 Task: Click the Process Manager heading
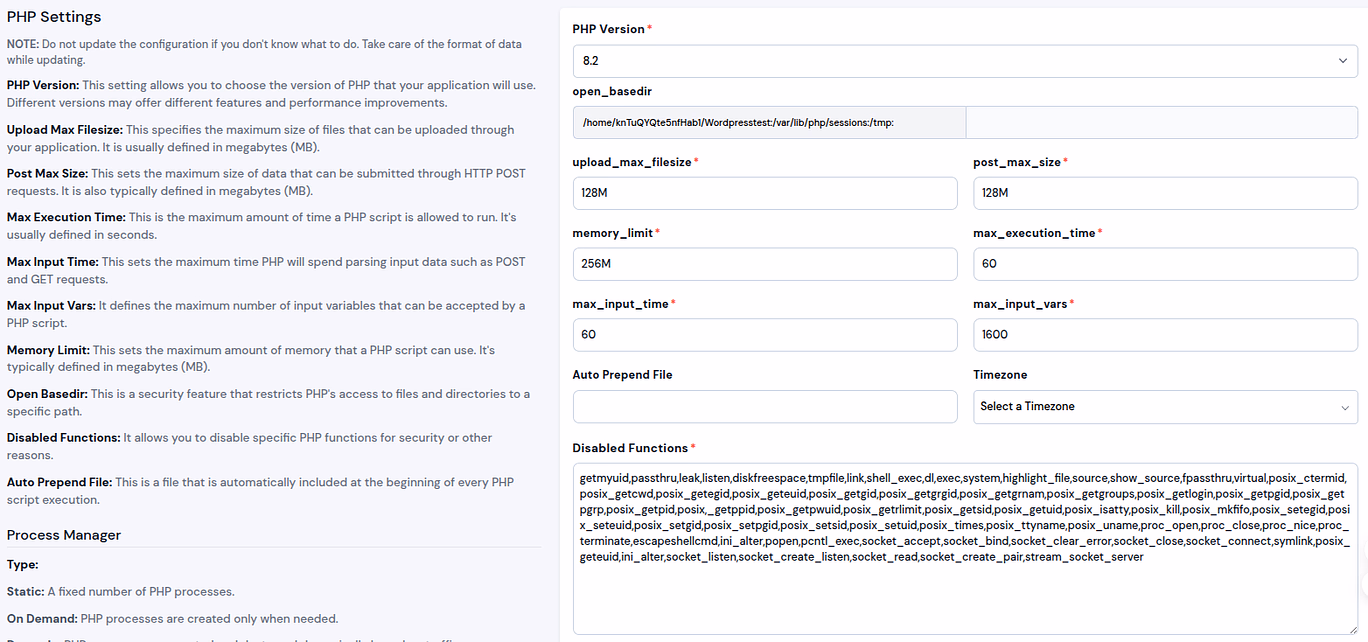tap(64, 535)
